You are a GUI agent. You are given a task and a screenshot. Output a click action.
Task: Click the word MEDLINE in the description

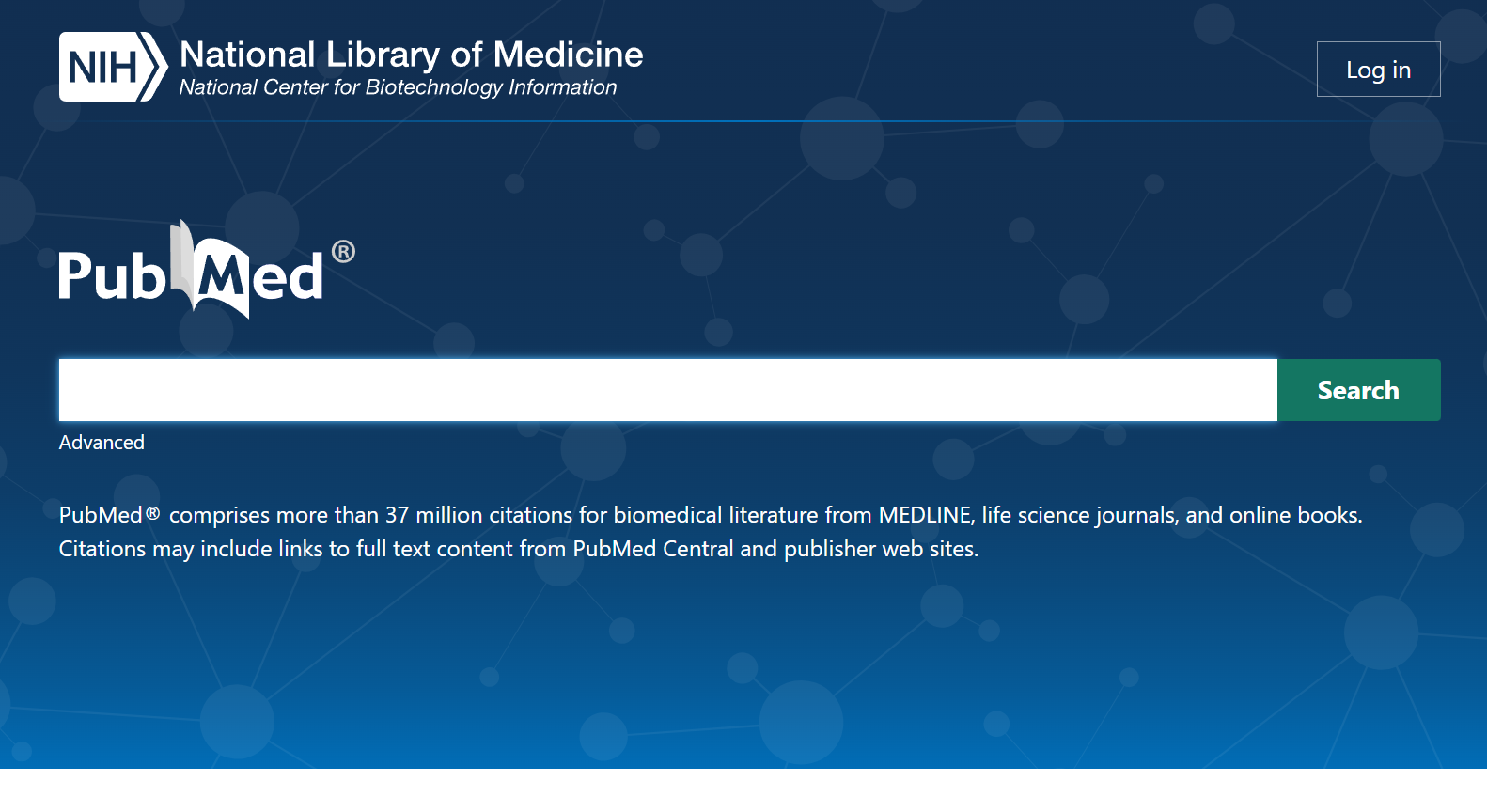coord(925,515)
